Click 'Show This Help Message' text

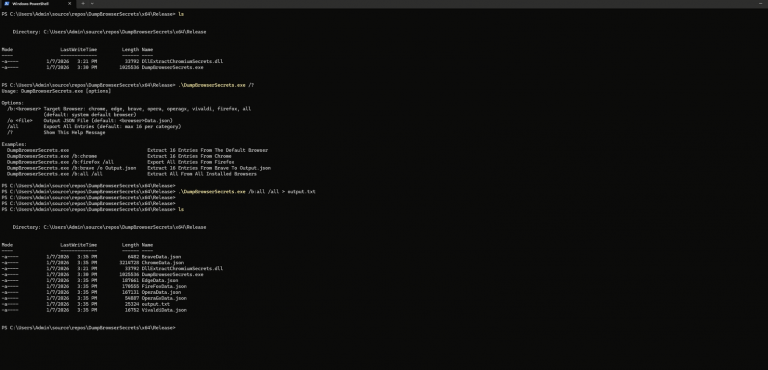tap(74, 132)
